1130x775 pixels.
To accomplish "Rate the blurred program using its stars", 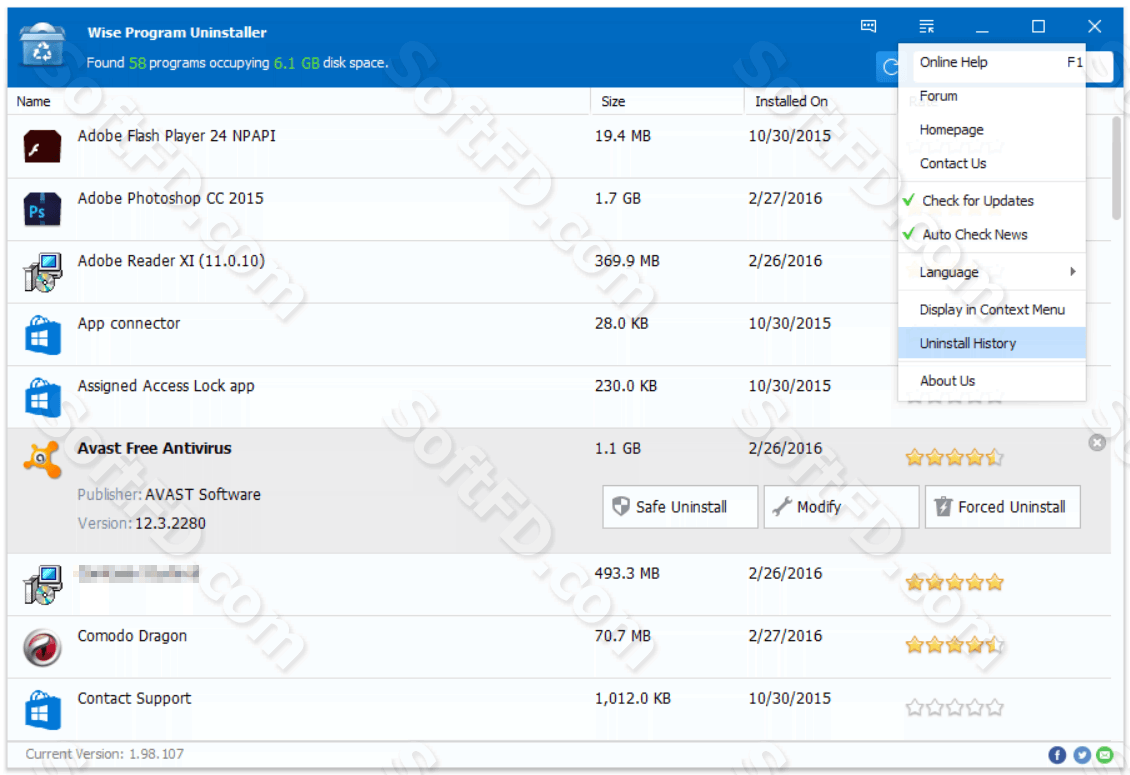I will pyautogui.click(x=954, y=583).
